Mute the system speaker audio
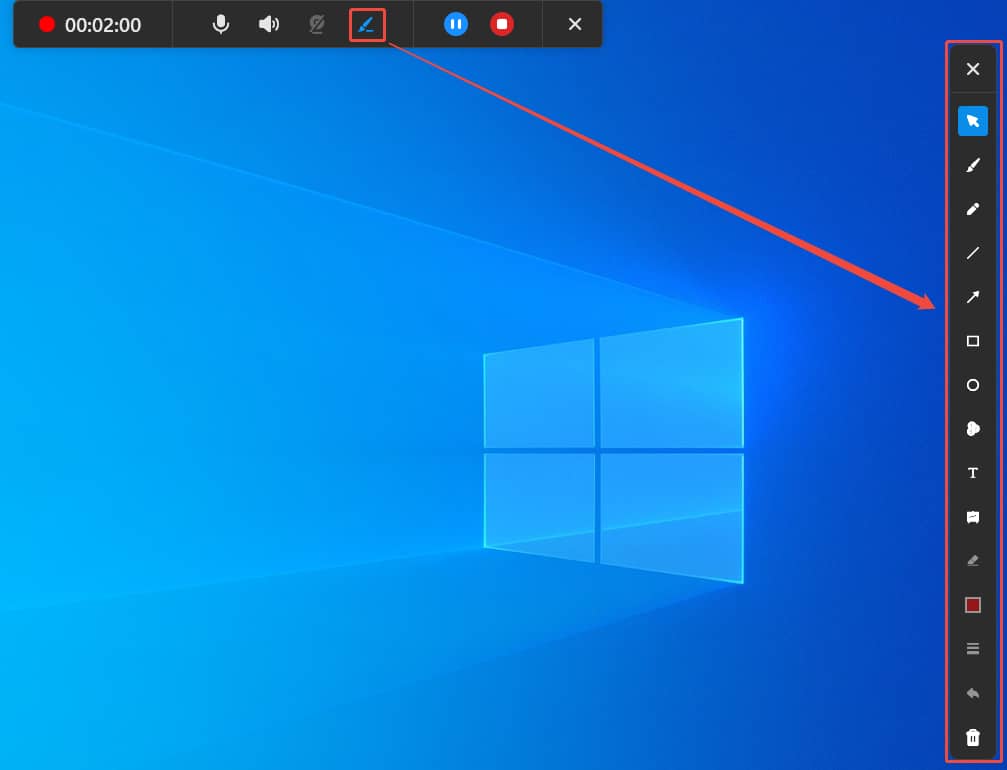 [x=268, y=24]
